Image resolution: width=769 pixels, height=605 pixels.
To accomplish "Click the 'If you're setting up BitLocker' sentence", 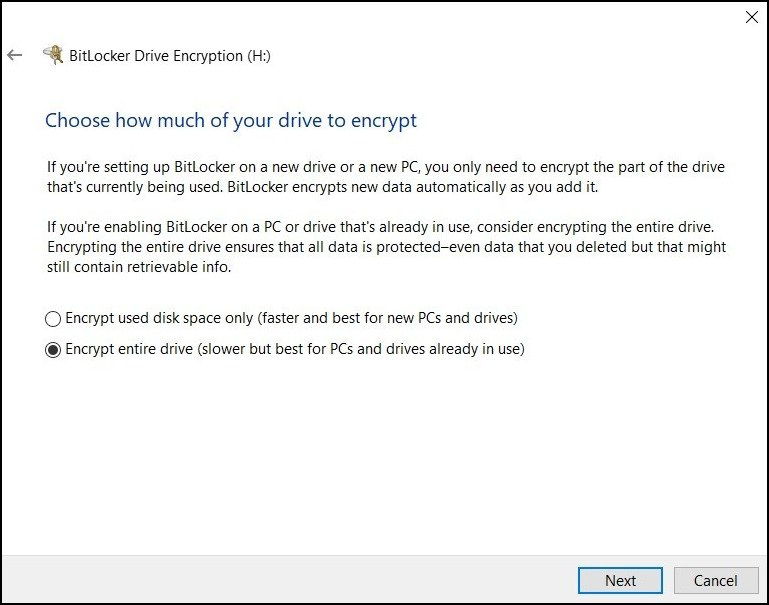I will pyautogui.click(x=386, y=167).
